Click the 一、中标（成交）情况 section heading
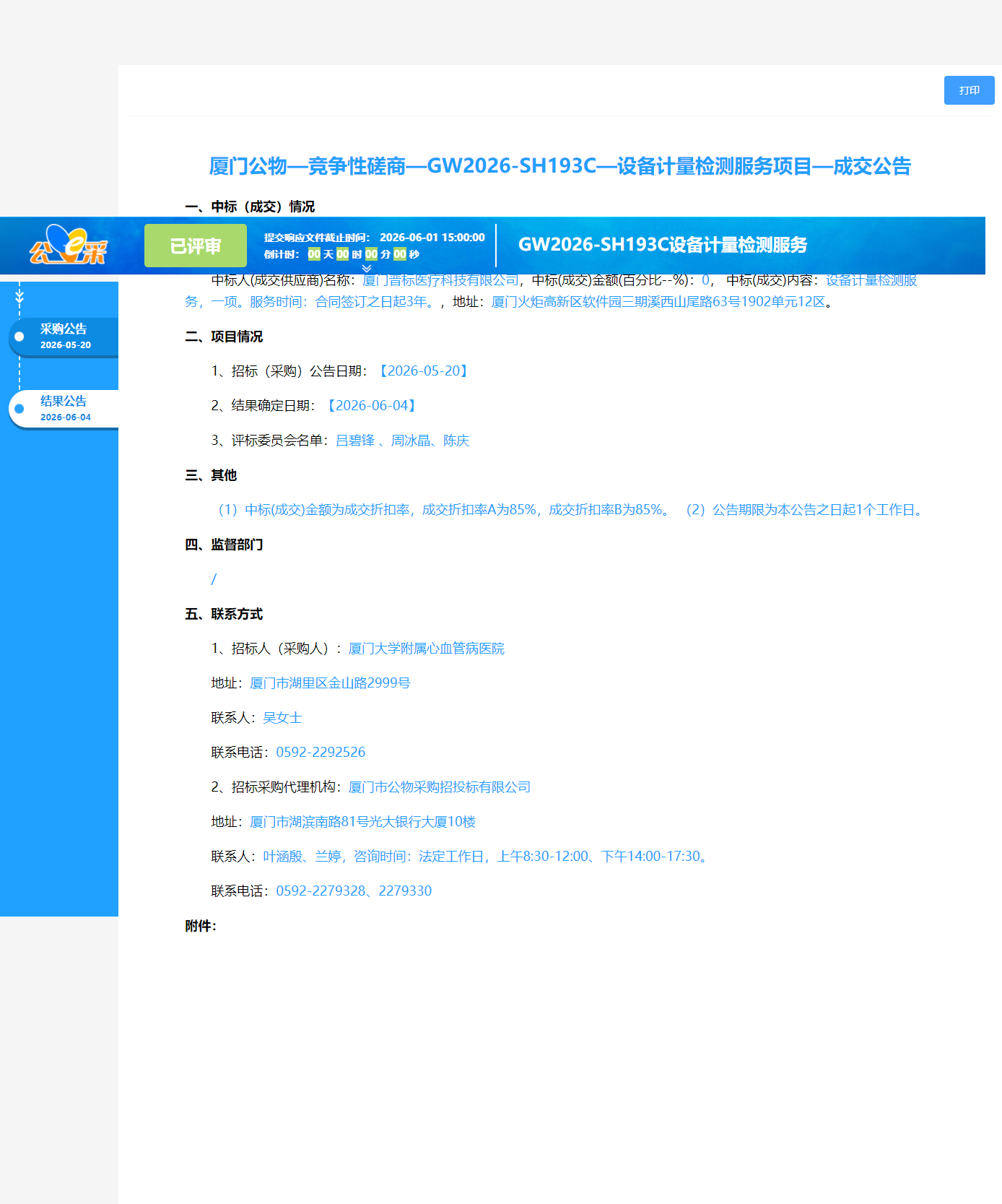The image size is (1002, 1204). click(x=250, y=207)
